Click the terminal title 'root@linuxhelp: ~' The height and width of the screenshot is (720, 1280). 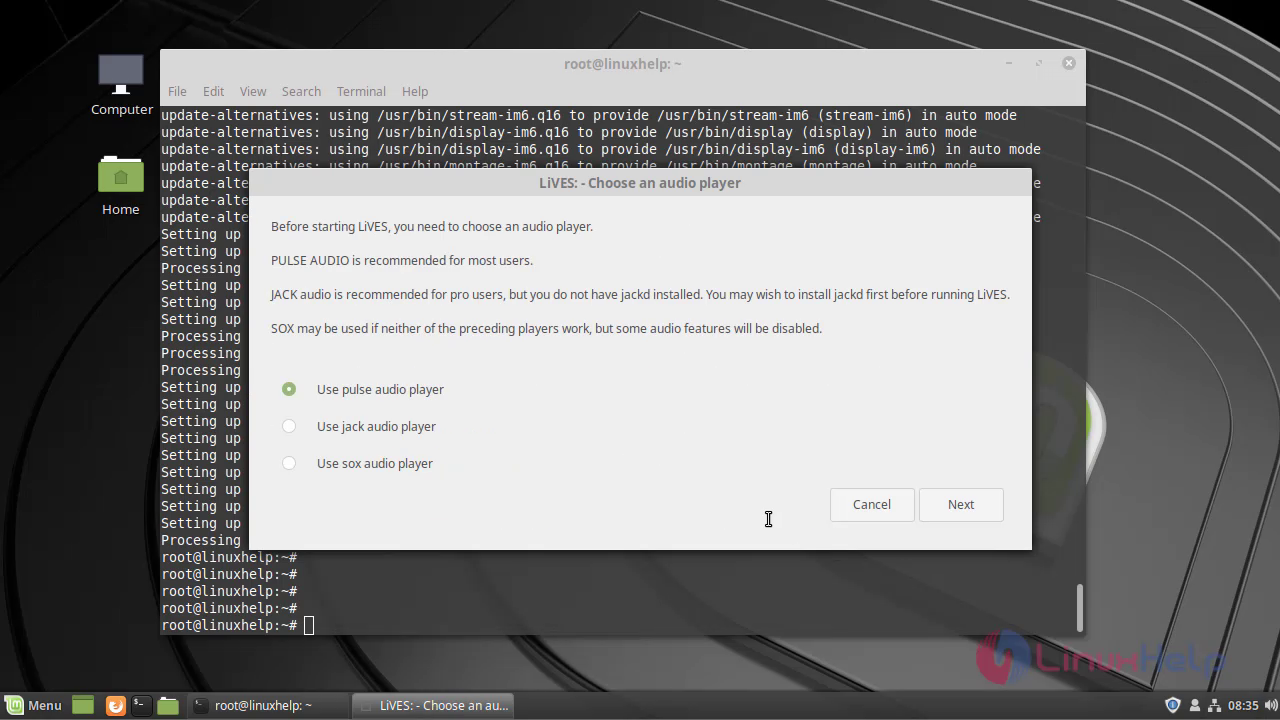tap(623, 63)
